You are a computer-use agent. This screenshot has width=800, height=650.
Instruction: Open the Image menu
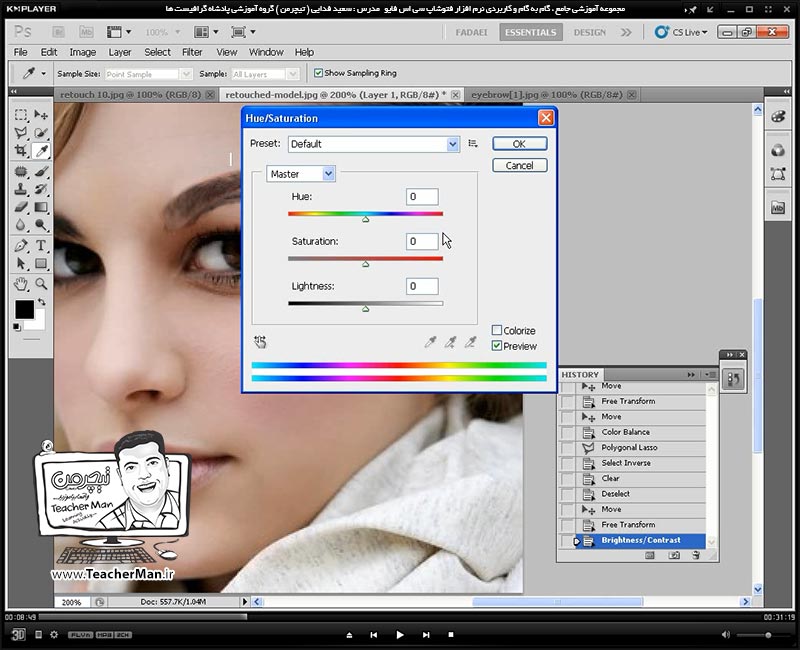coord(82,52)
